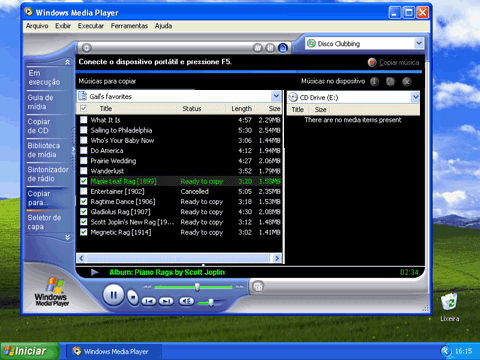
Task: Open the Ferramentas menu
Action: [x=129, y=26]
